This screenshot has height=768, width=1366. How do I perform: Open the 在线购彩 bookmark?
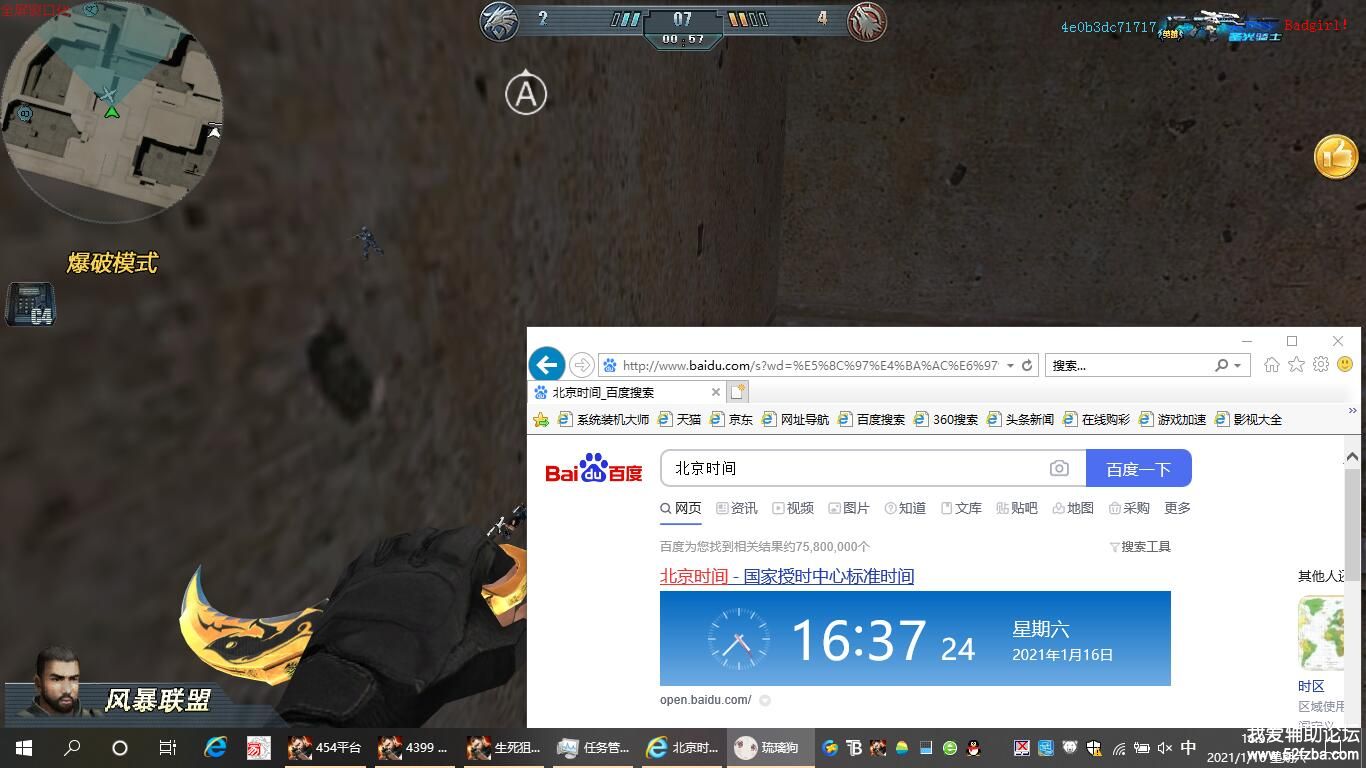[x=1097, y=420]
